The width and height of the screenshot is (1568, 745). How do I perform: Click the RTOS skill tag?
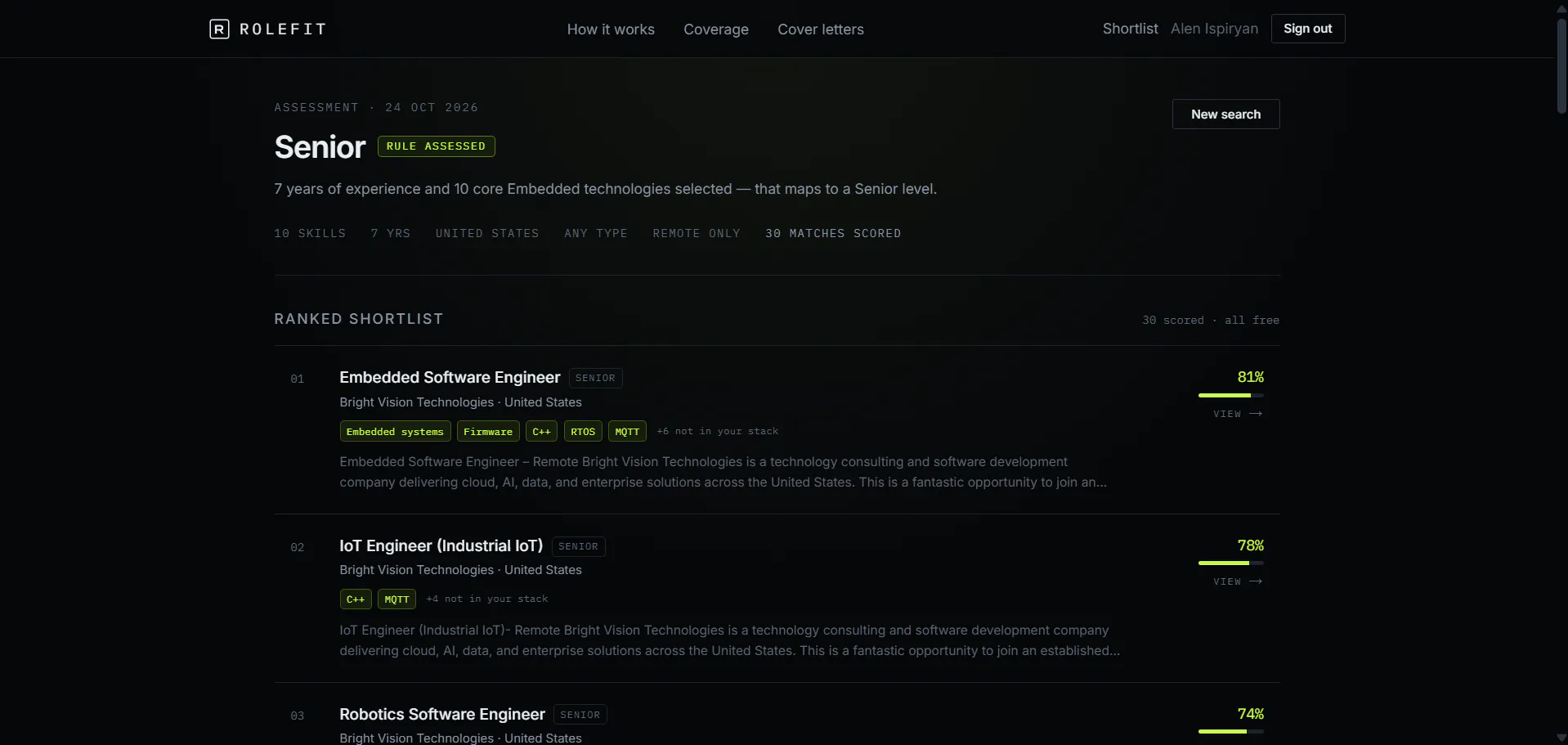583,432
